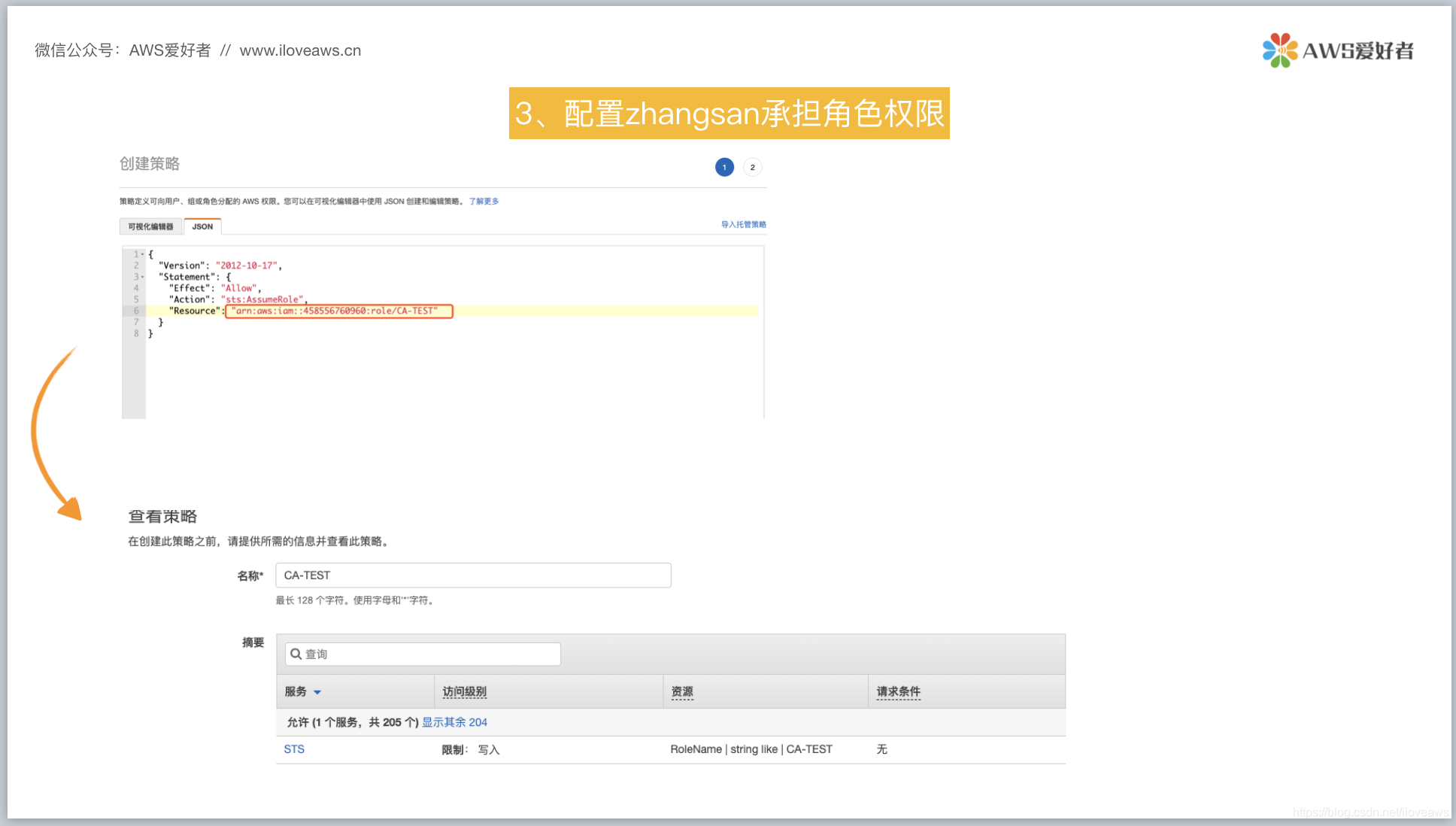Click the RoleName string like CA-TEST cell

coord(751,749)
